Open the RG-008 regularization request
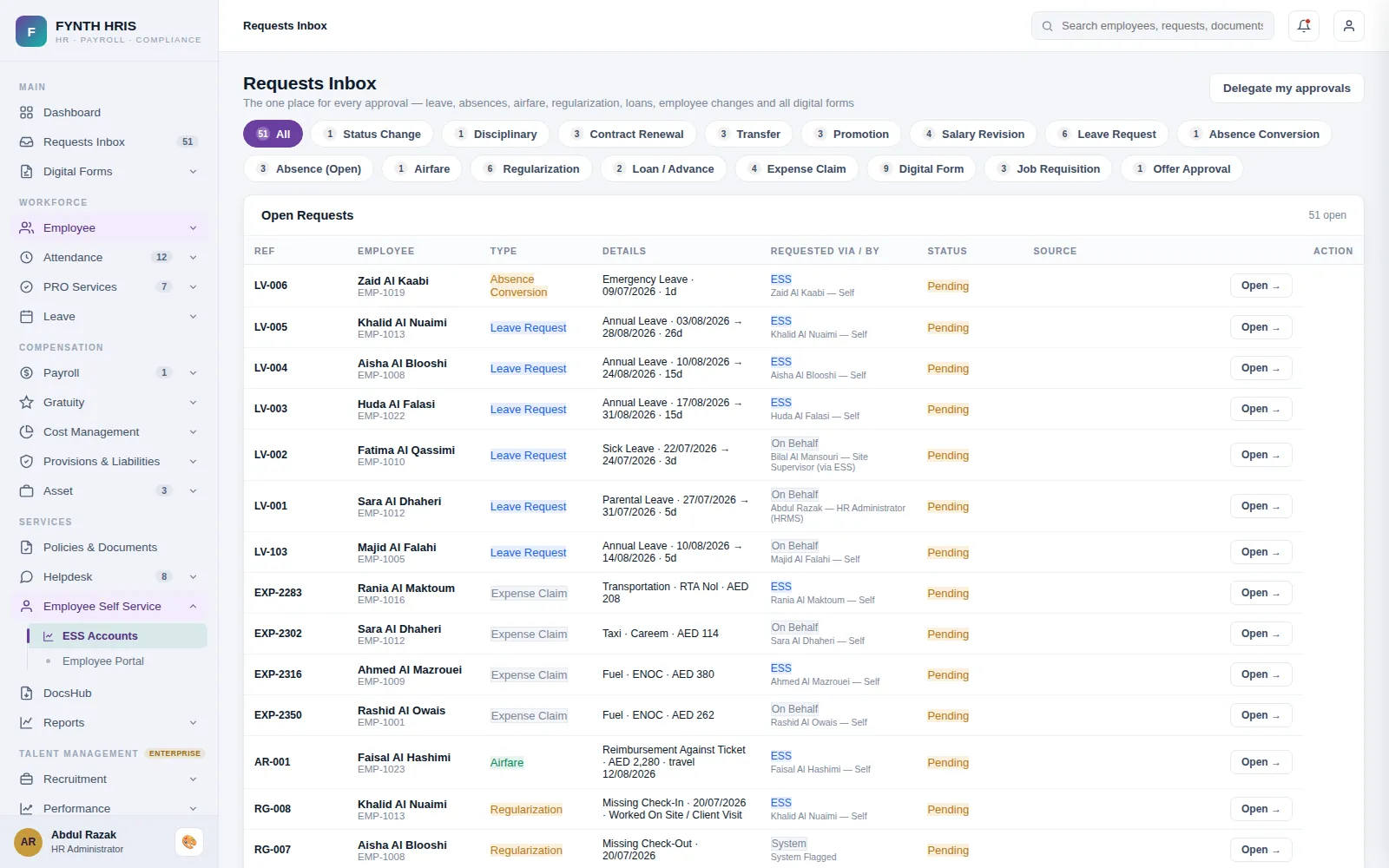Image resolution: width=1389 pixels, height=868 pixels. coord(1261,809)
